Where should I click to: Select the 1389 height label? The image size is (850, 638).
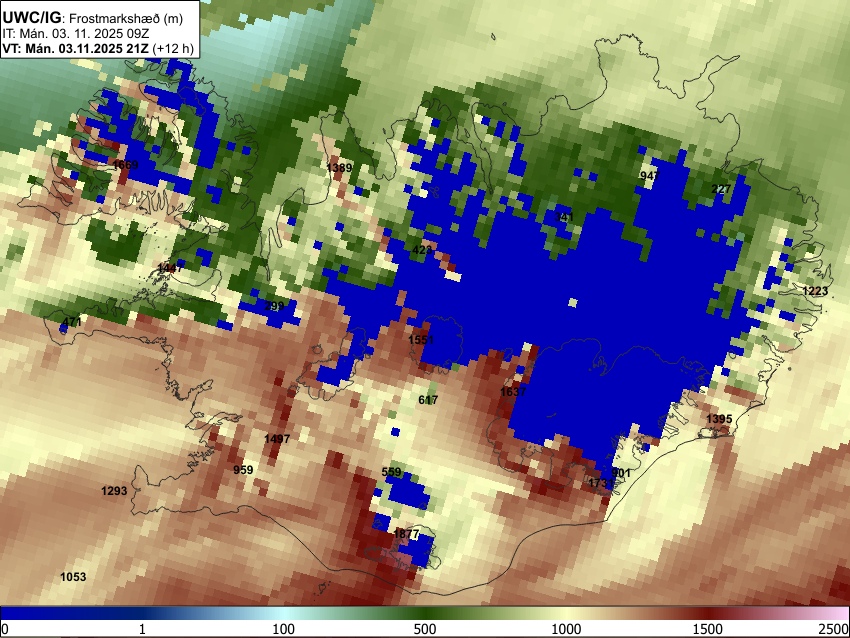(339, 167)
